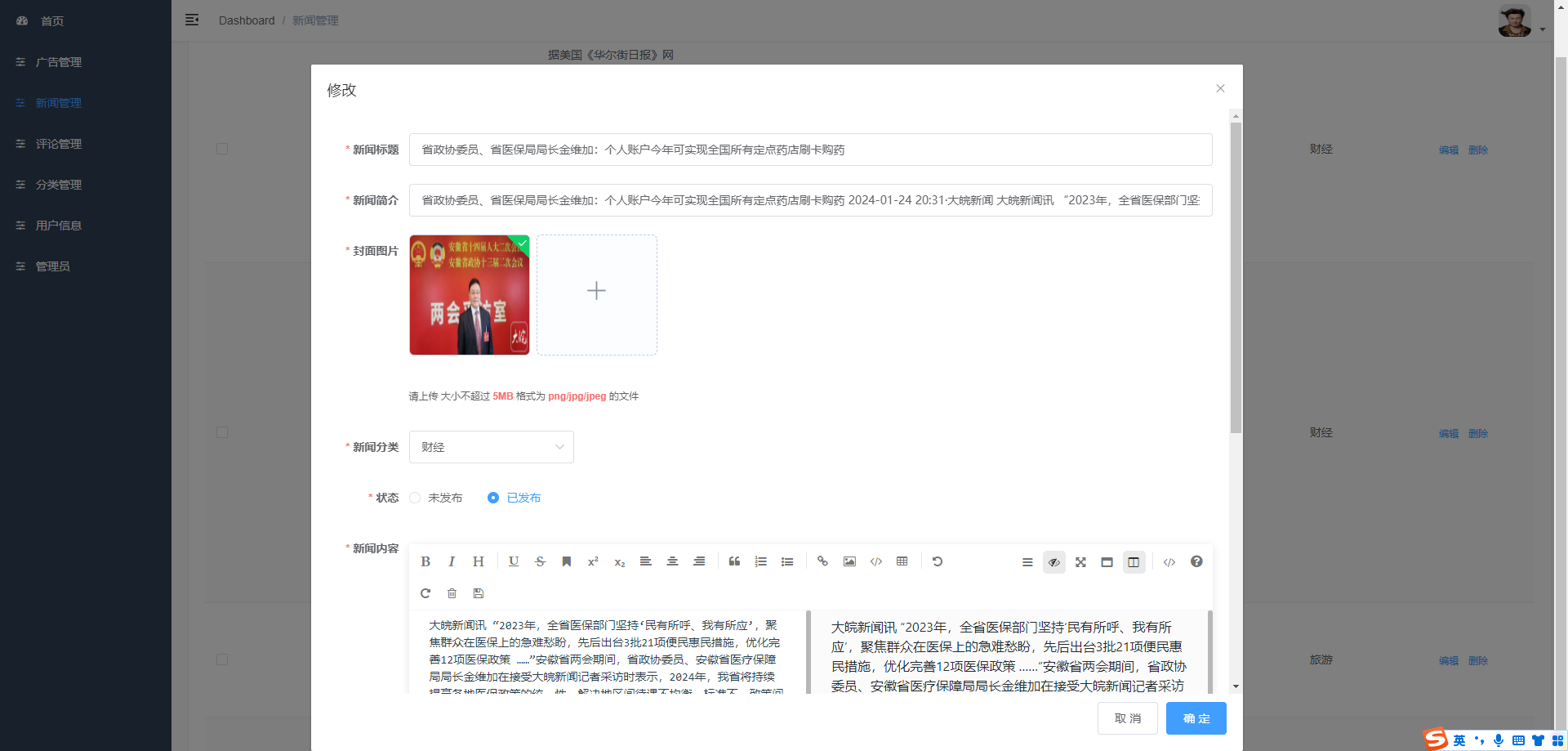Insert a table into the news content
Screen dimensions: 1568x751
(902, 561)
